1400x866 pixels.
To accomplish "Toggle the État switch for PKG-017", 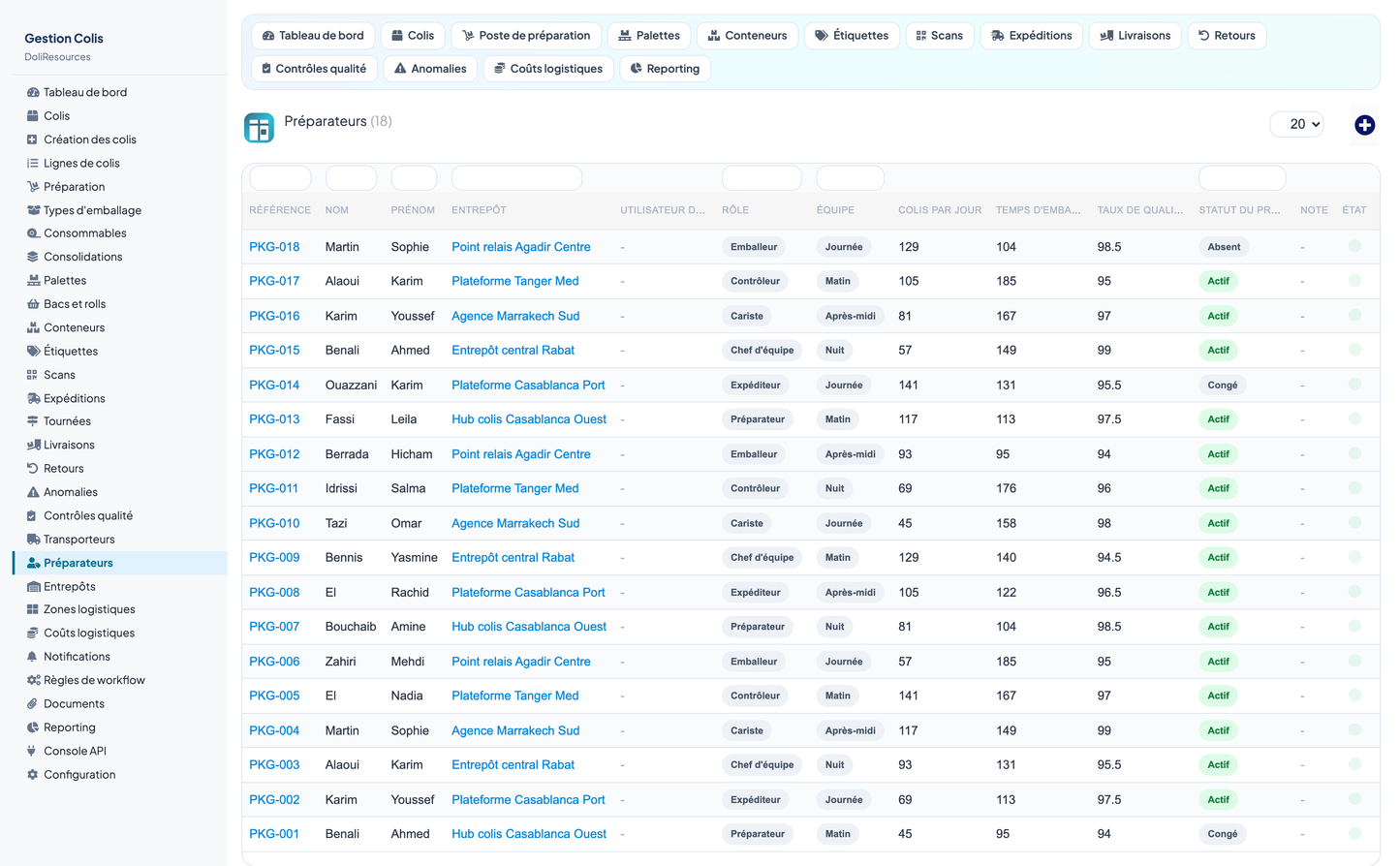I will (1354, 281).
